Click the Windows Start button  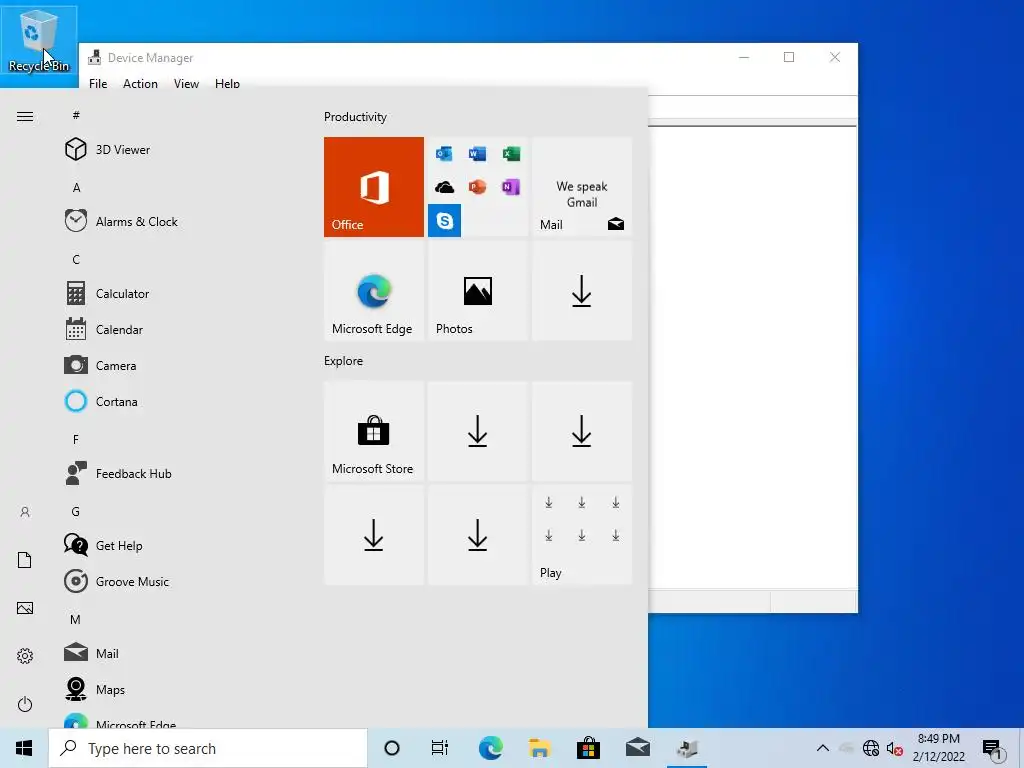(x=24, y=748)
